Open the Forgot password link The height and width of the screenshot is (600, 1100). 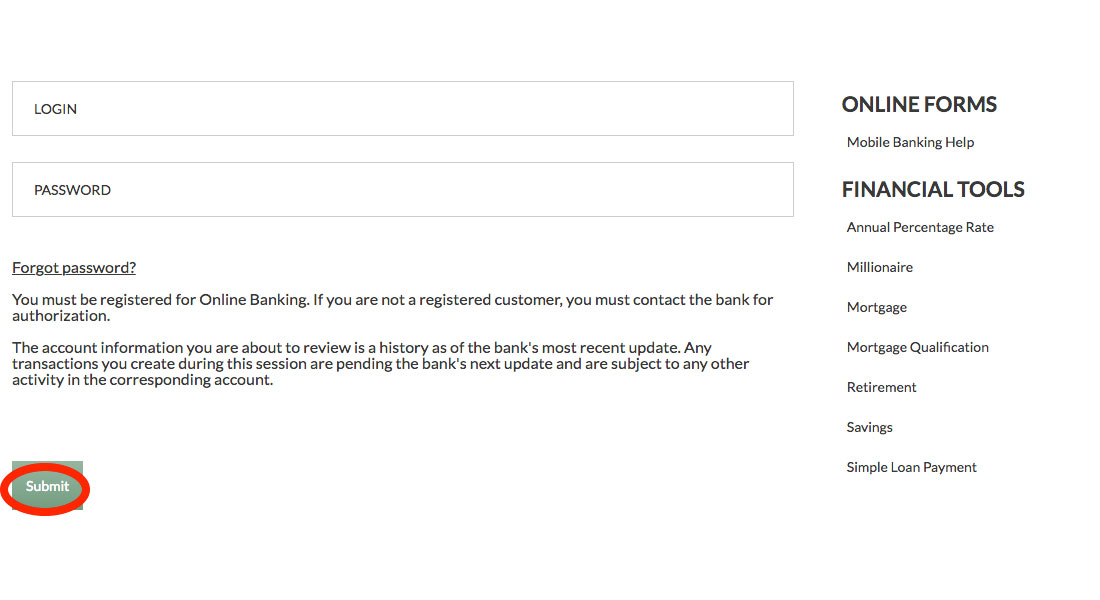pyautogui.click(x=74, y=268)
